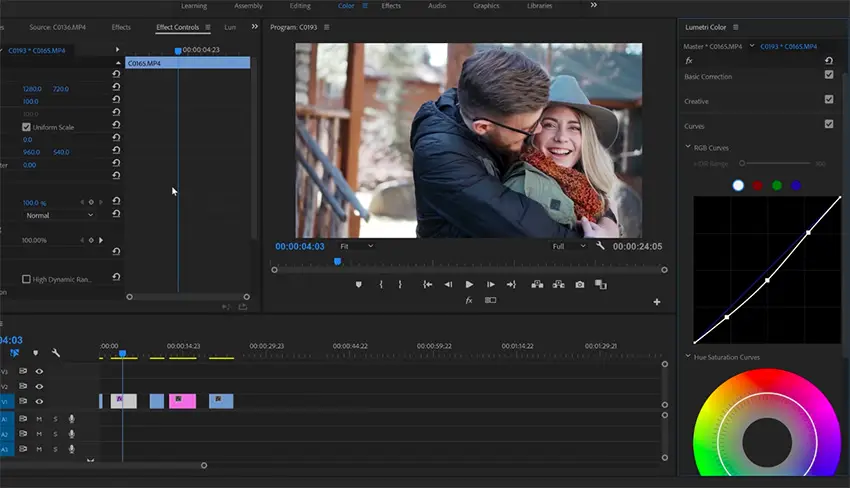Switch to the Audio workspace
850x488 pixels.
coord(437,6)
